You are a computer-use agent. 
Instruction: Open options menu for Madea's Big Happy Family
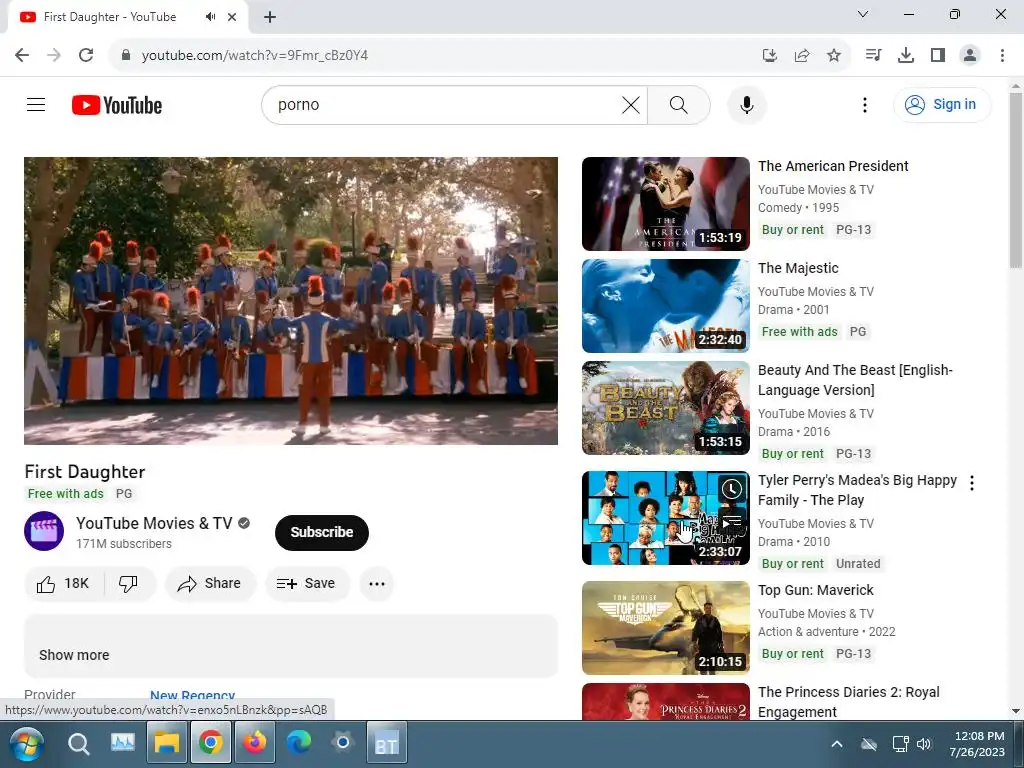(972, 483)
